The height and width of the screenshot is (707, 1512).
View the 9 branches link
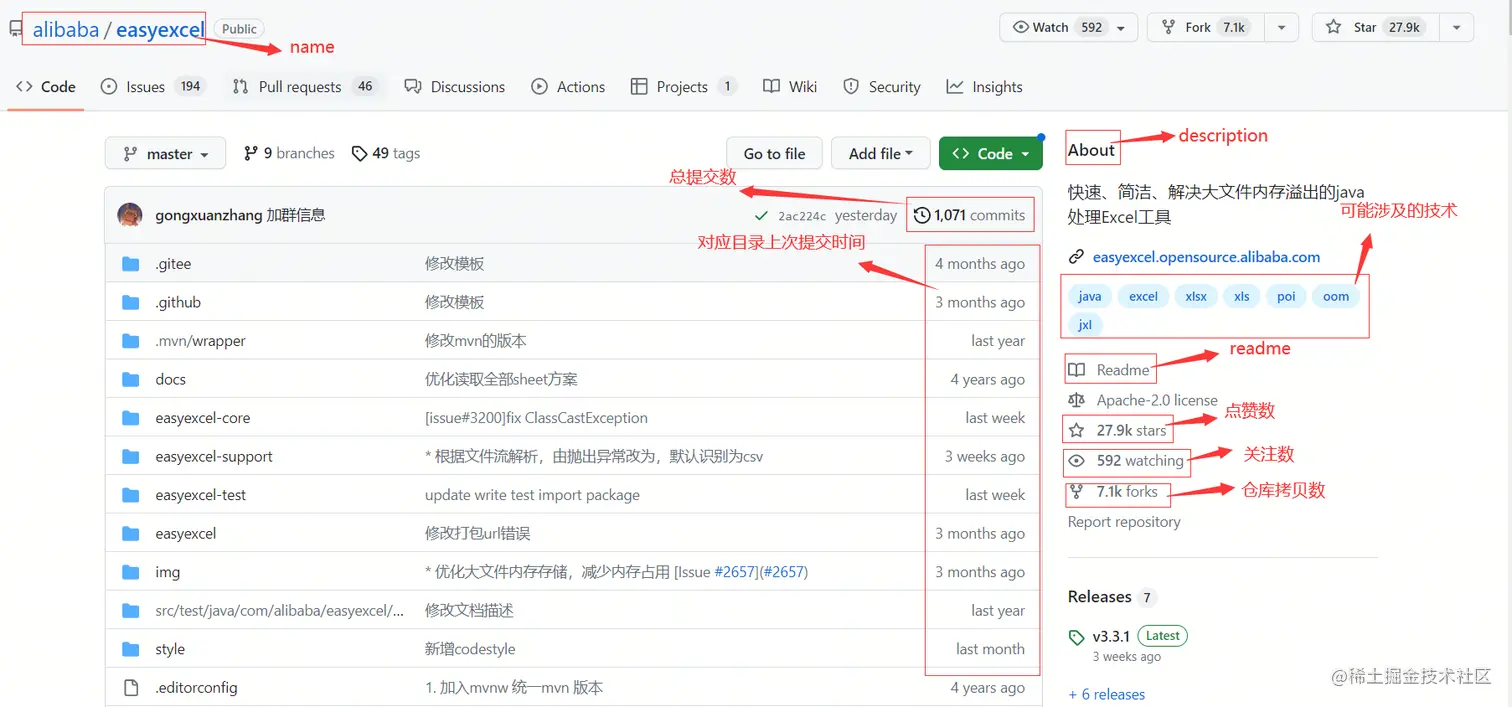(x=289, y=153)
